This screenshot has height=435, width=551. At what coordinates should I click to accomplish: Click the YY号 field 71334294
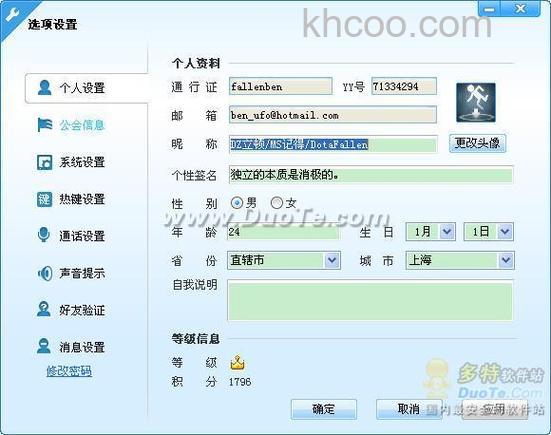404,86
